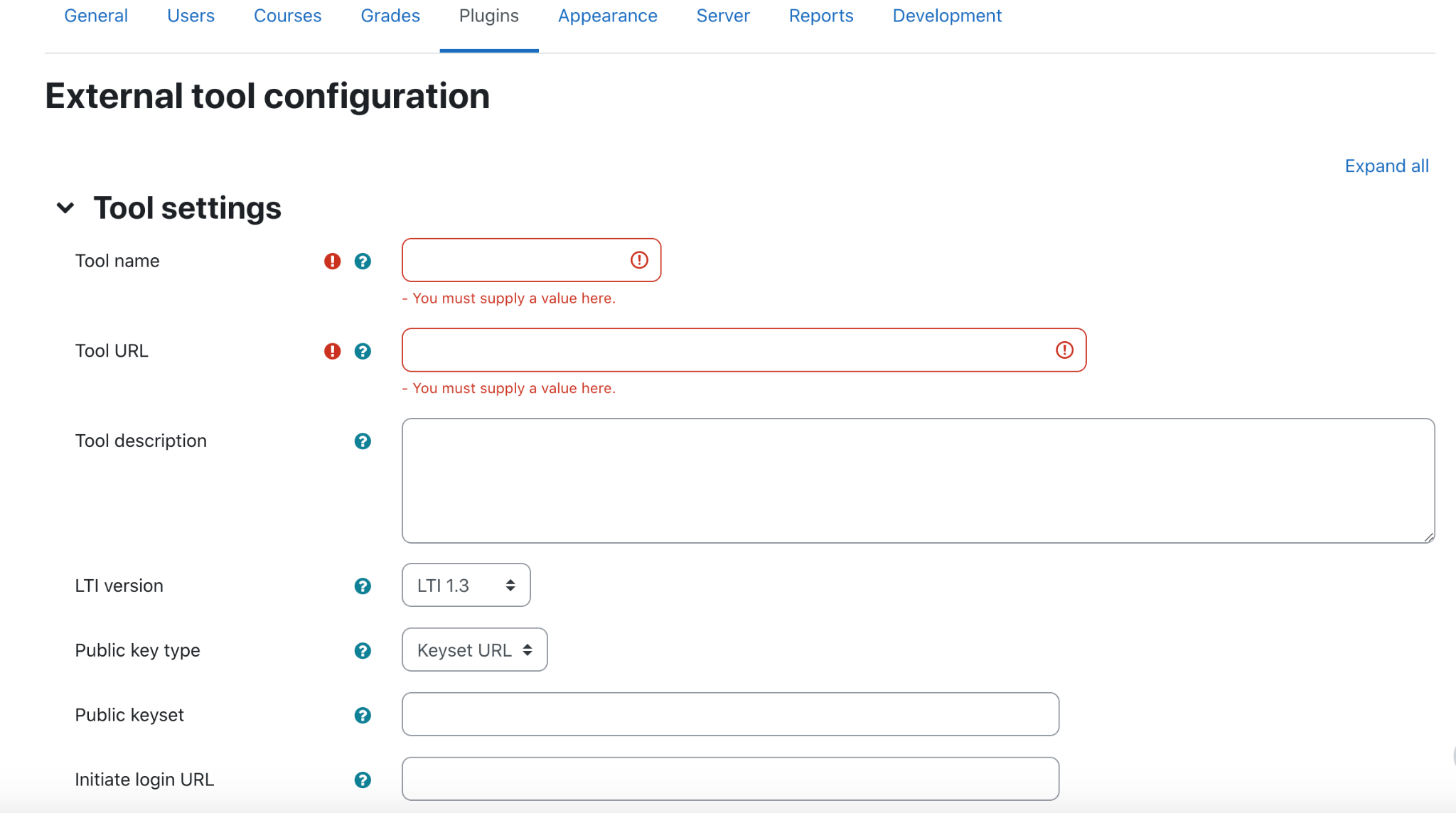Click help icon next to Tool URL
Image resolution: width=1456 pixels, height=813 pixels.
pyautogui.click(x=363, y=351)
